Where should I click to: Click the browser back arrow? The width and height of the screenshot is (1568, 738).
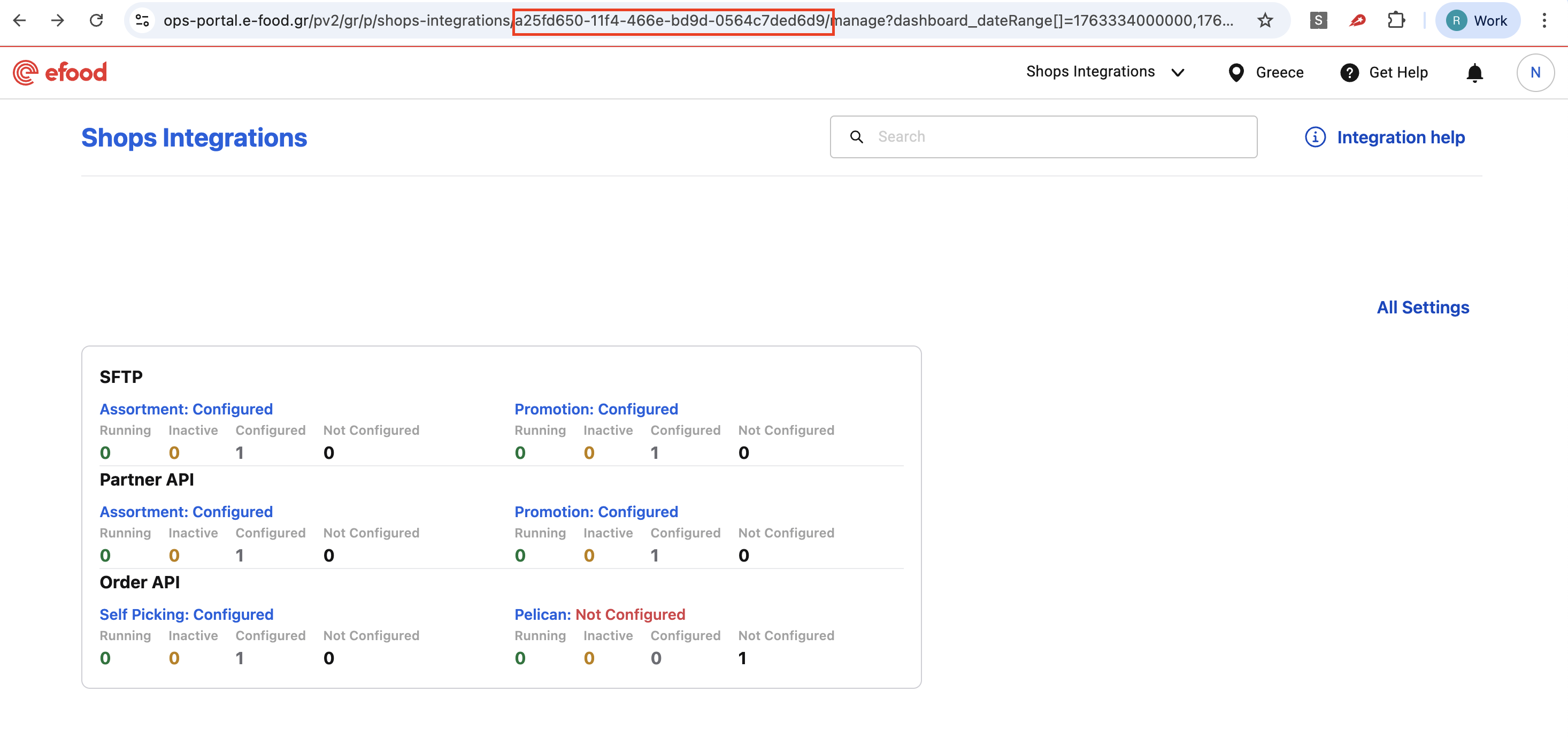19,21
